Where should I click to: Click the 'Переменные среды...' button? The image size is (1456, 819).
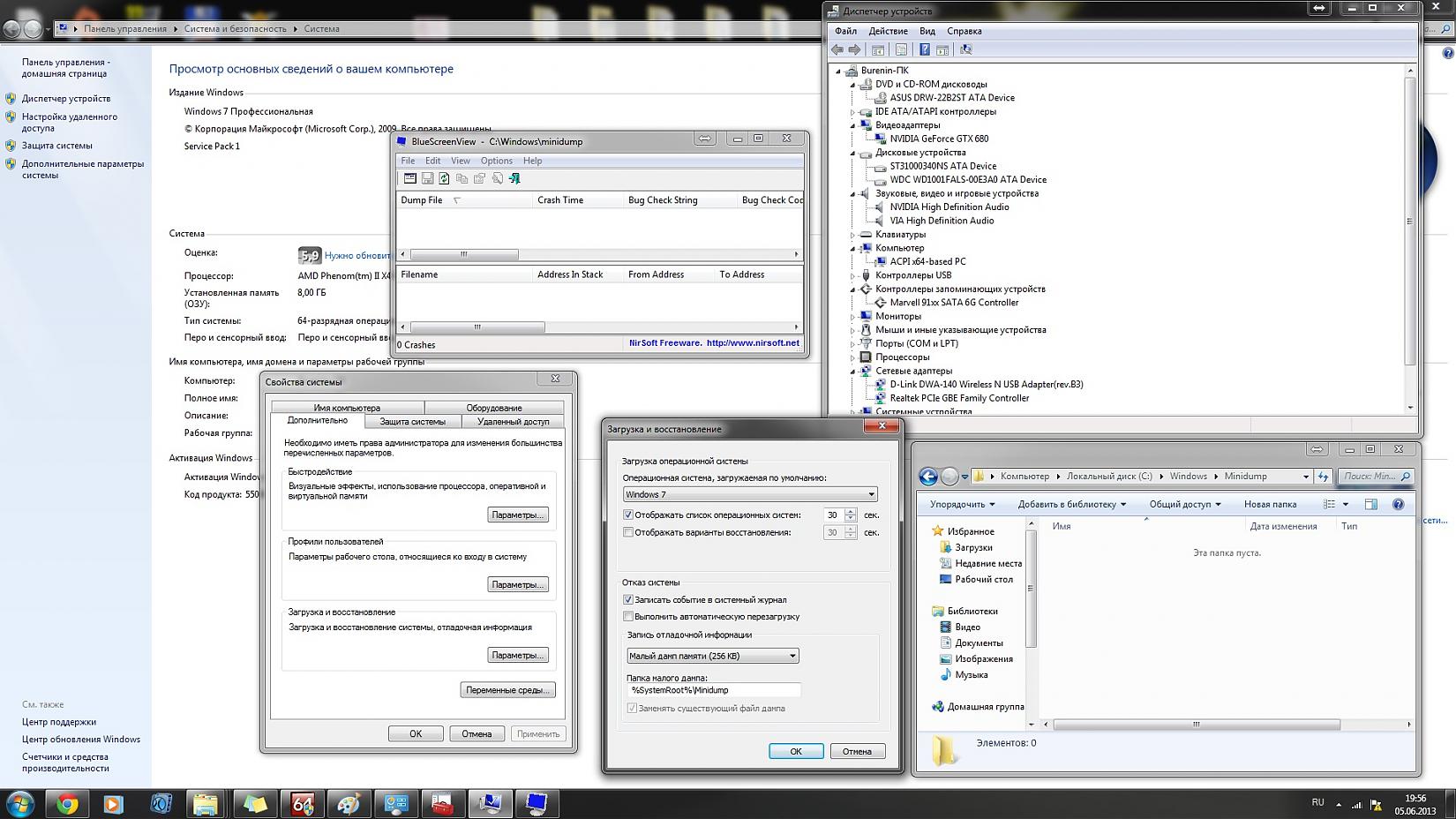(x=507, y=690)
